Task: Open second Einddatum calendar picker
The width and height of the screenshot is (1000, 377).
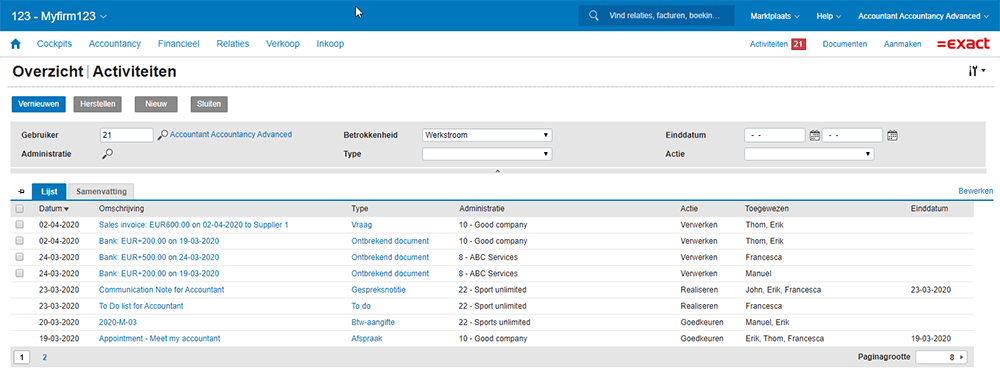Action: pos(892,135)
